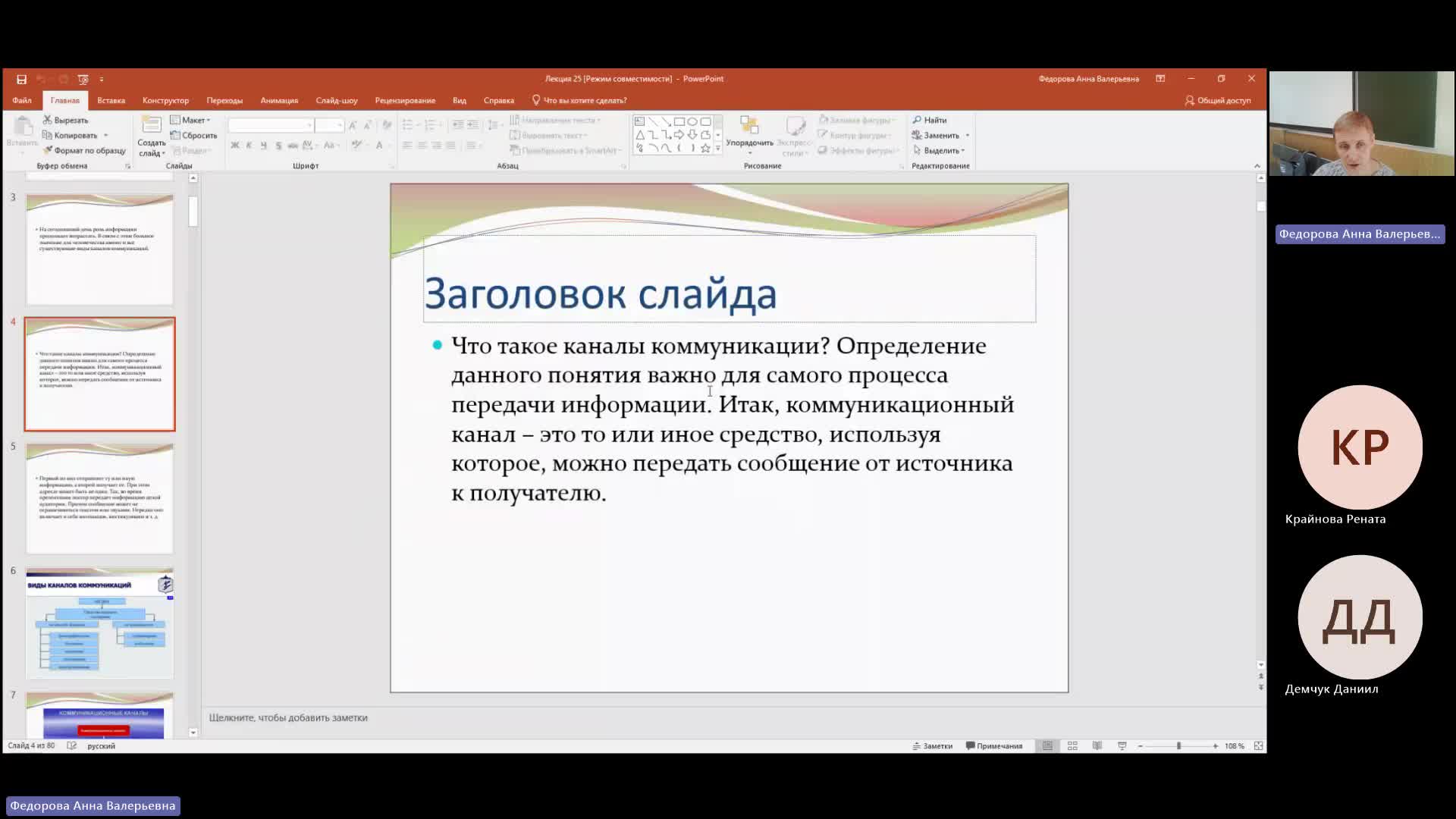Viewport: 1456px width, 819px height.
Task: Select the star shape in gallery
Action: (x=705, y=149)
